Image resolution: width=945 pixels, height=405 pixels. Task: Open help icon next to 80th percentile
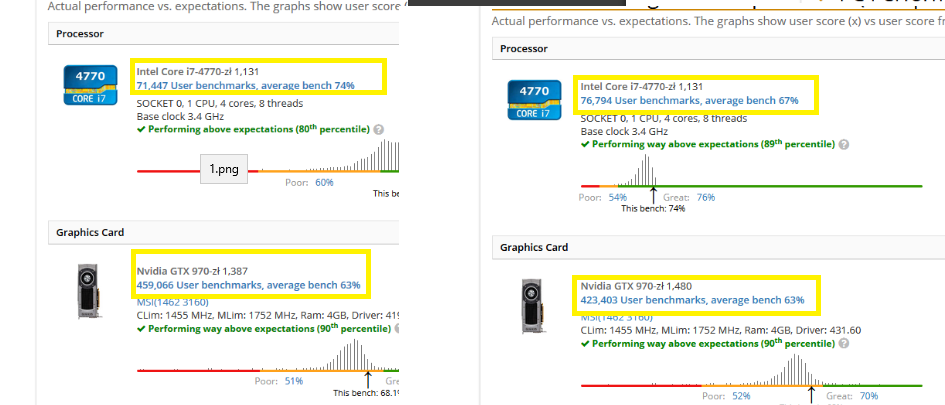click(x=378, y=130)
